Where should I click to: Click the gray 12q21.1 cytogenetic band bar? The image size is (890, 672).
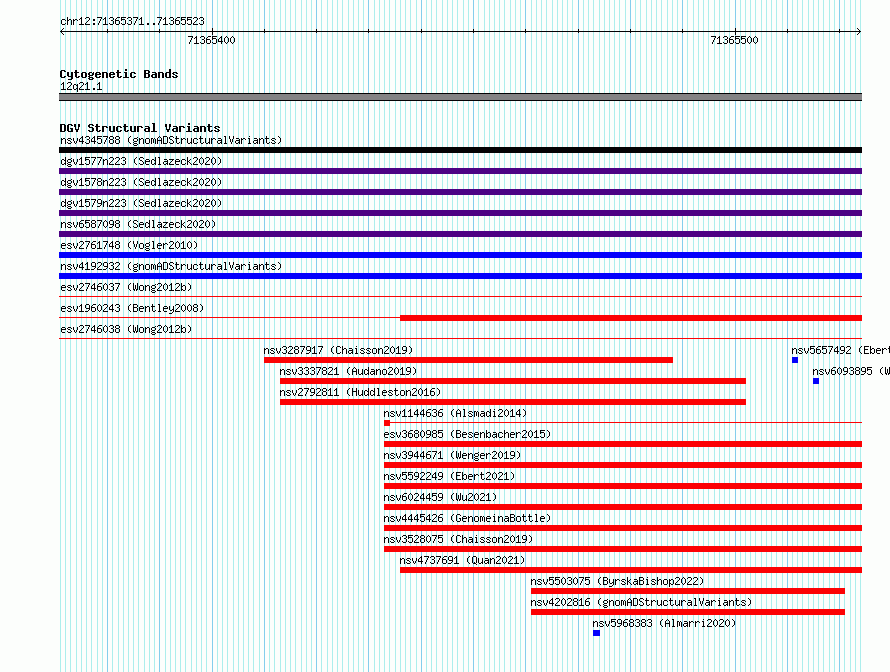(460, 97)
